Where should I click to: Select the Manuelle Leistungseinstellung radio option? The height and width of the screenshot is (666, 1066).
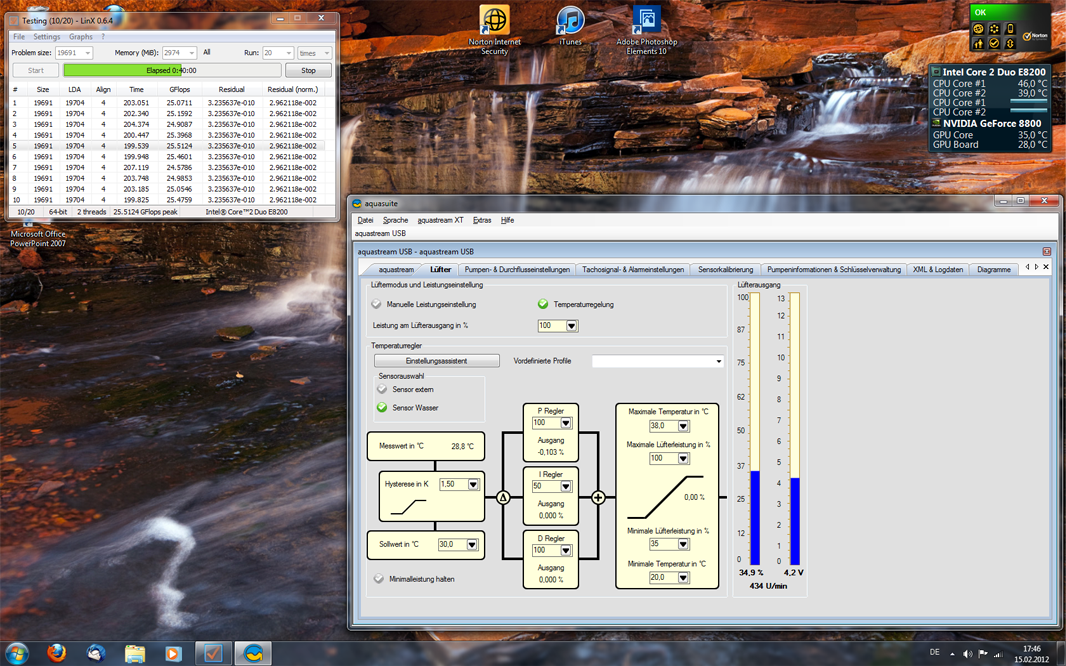[378, 304]
